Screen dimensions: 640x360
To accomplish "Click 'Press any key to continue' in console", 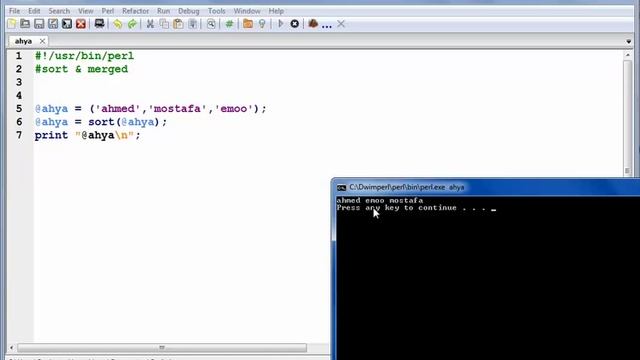I will [396, 208].
